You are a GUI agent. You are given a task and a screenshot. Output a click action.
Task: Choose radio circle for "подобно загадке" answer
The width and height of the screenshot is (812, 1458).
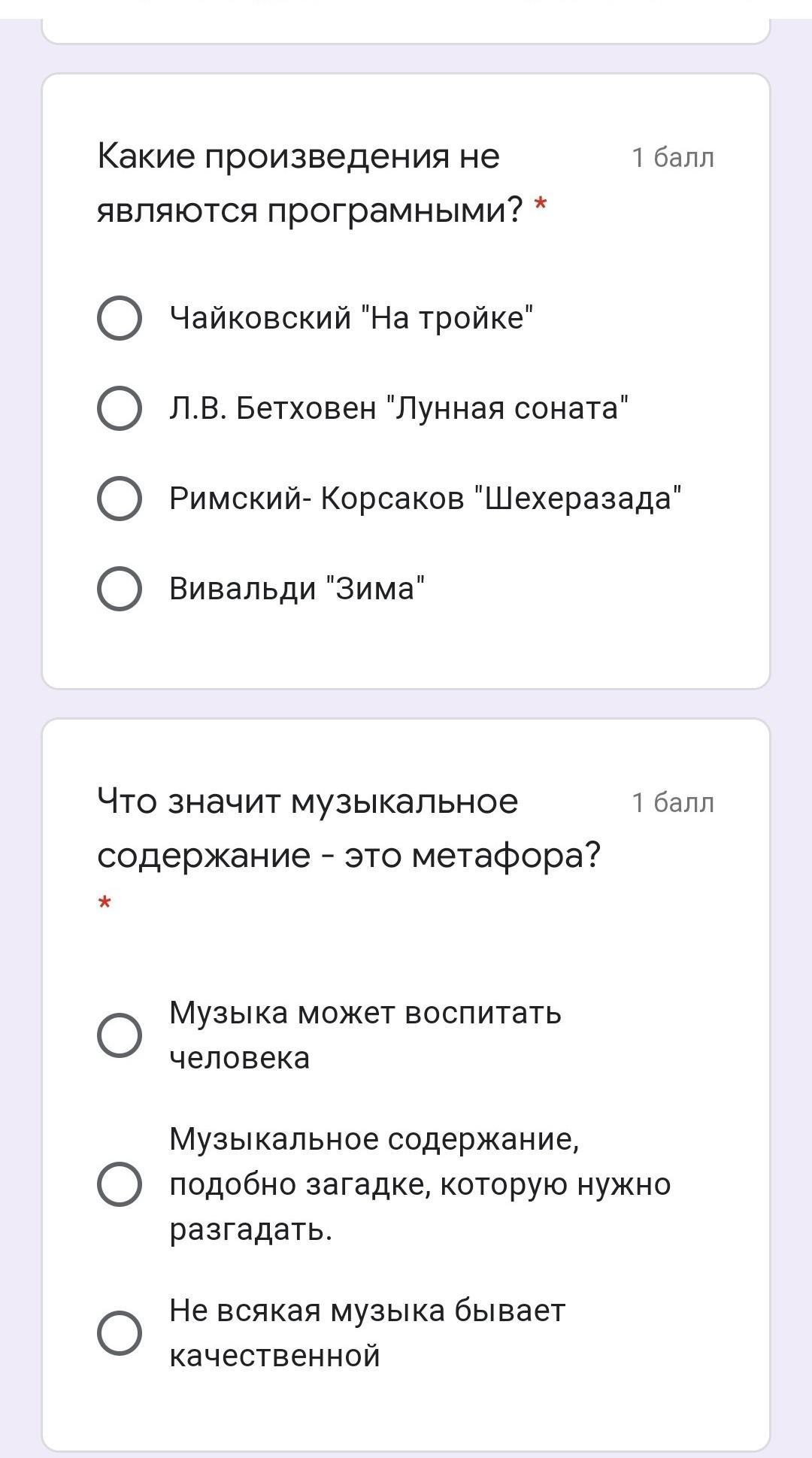(x=120, y=1184)
